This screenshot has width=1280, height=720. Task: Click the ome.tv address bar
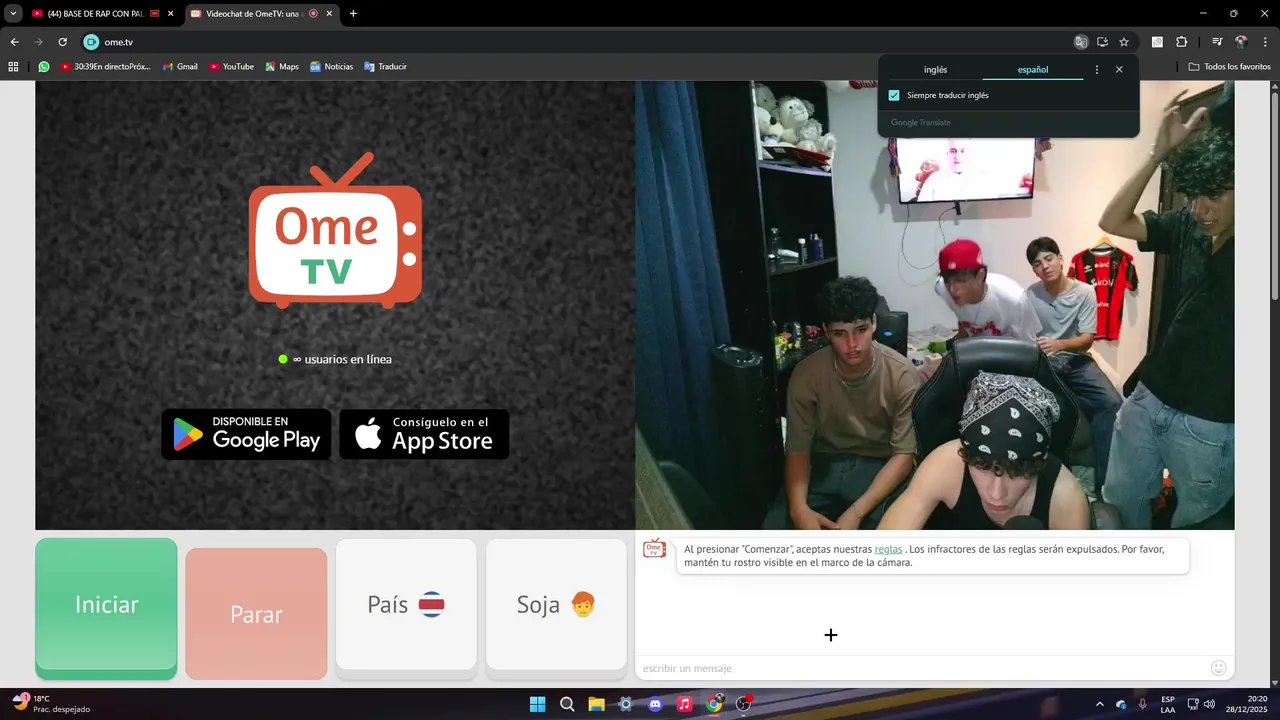580,42
